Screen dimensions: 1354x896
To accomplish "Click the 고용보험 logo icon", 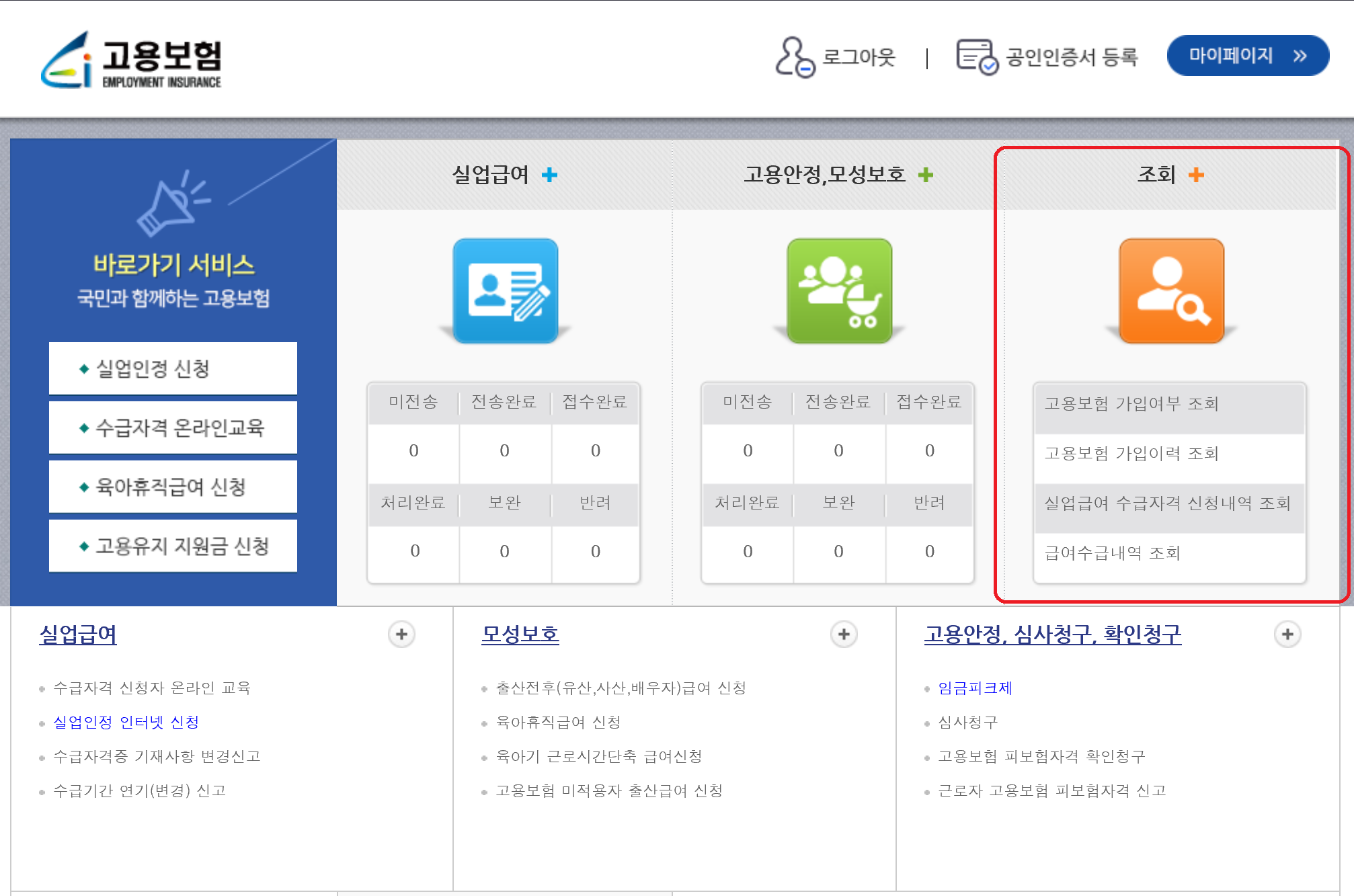I will coord(67,60).
